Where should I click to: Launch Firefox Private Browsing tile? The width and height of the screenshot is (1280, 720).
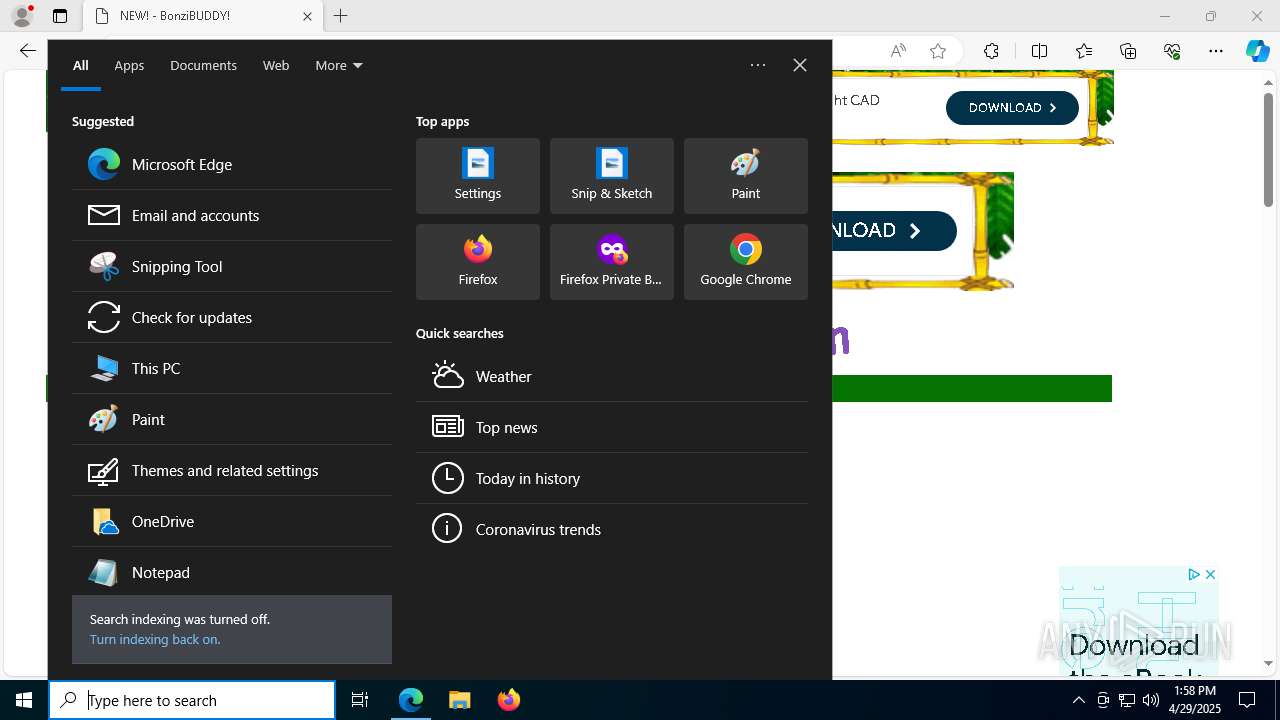[x=612, y=262]
